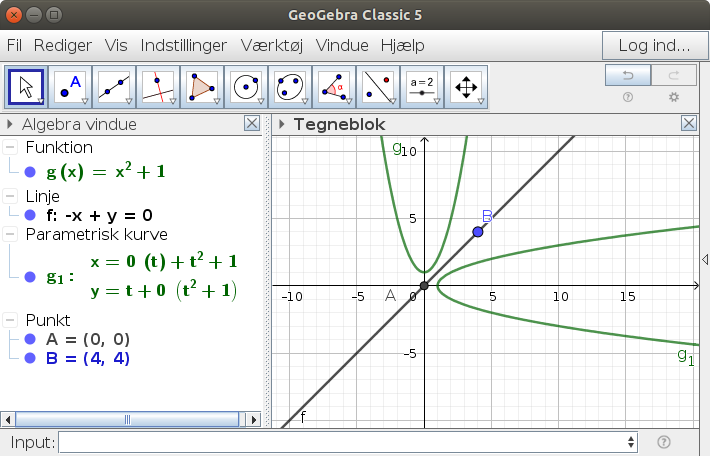Select the Circle with center tool
The width and height of the screenshot is (710, 456).
click(x=246, y=87)
